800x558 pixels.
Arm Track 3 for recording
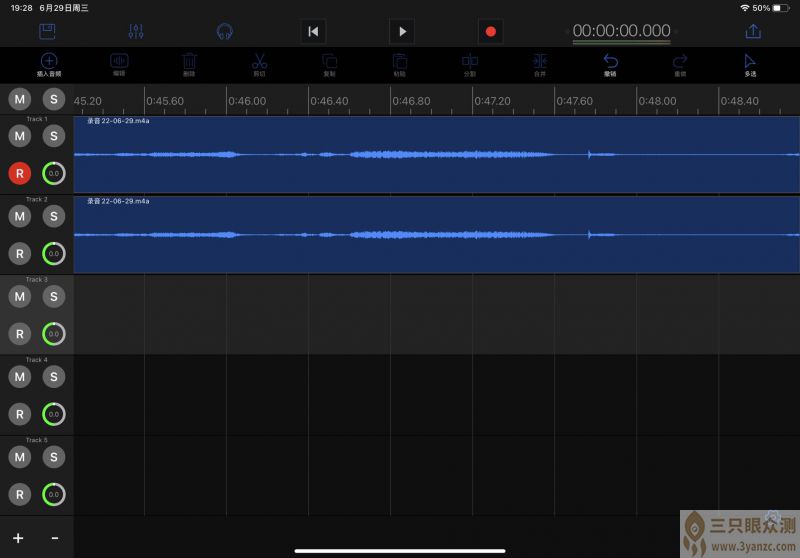20,334
